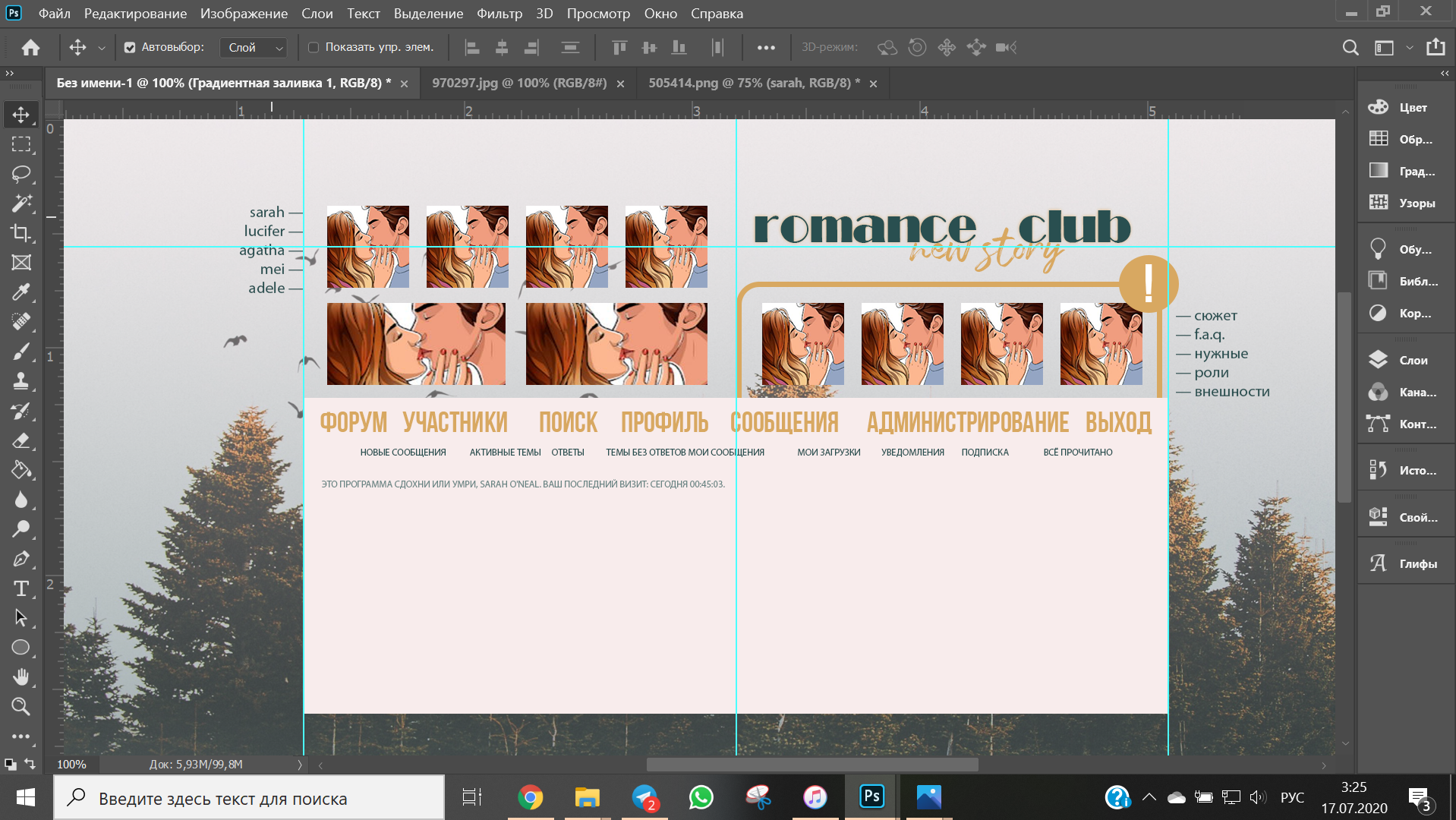Align top edges of layers
1456x820 pixels.
point(619,47)
